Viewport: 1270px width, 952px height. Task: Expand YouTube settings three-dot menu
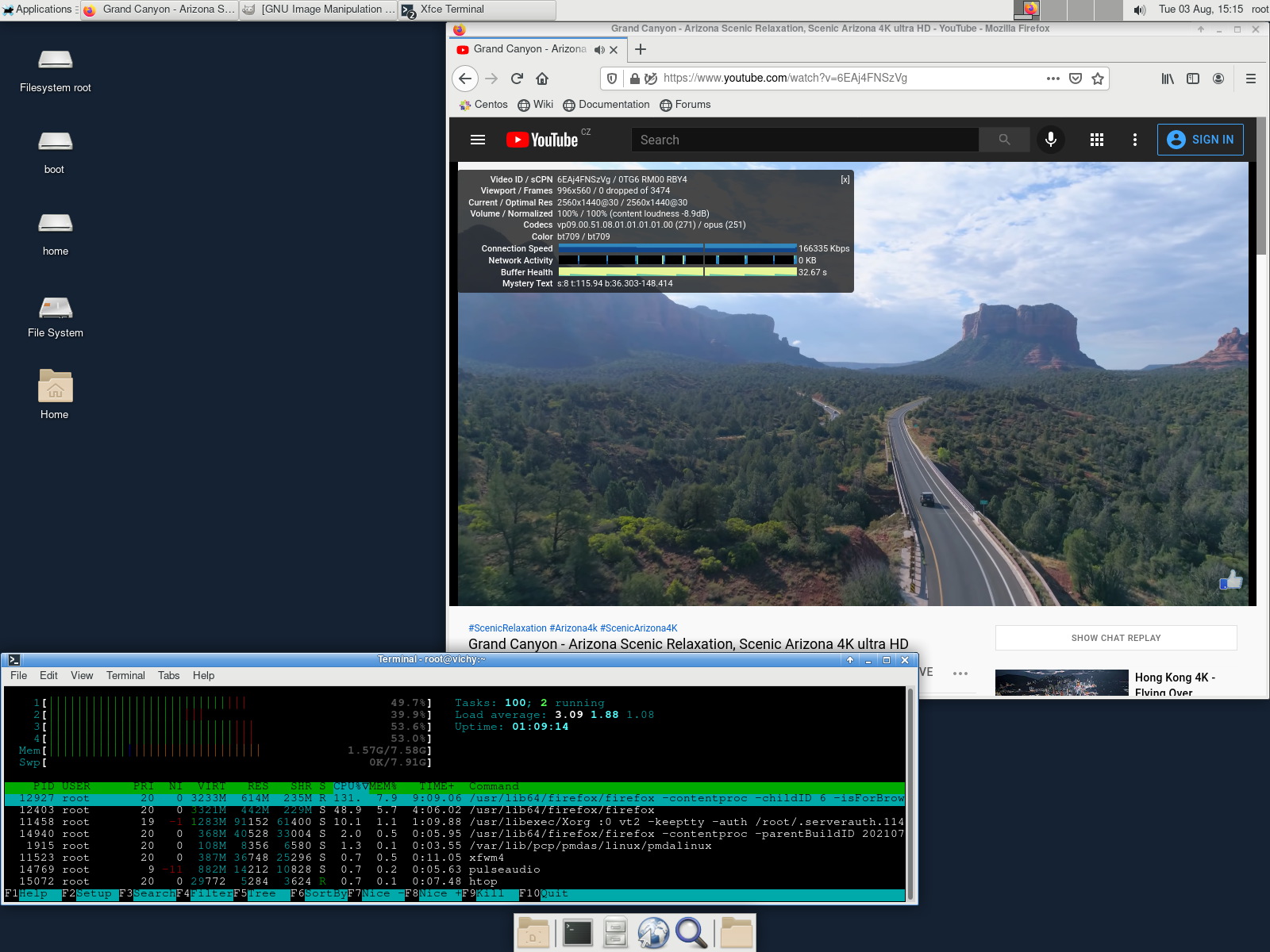click(1135, 140)
